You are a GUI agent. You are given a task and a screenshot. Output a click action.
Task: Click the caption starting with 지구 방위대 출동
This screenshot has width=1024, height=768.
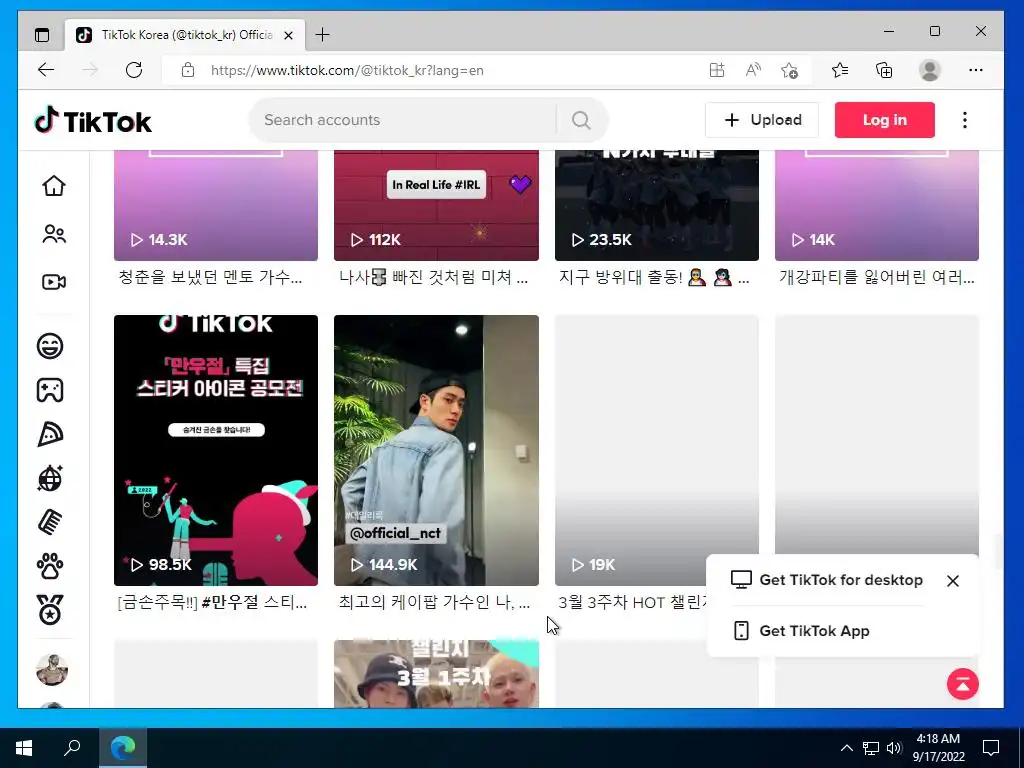pos(654,278)
